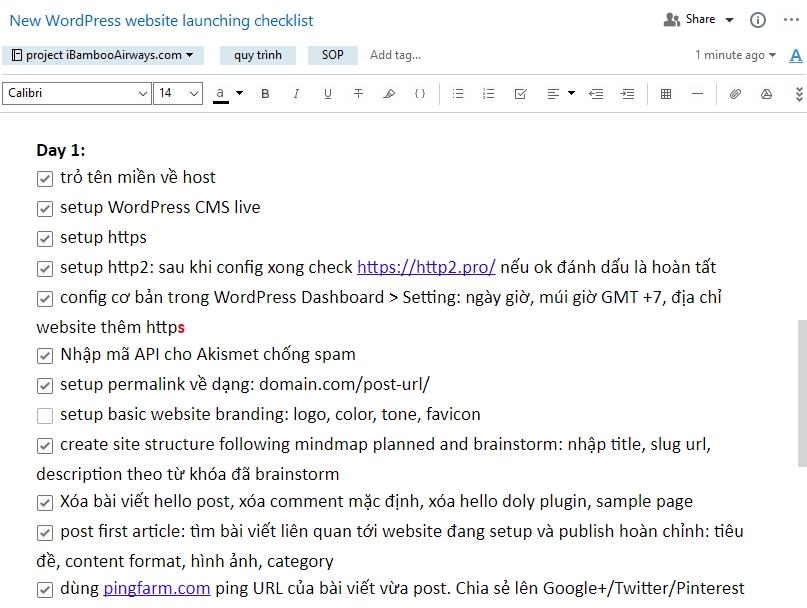807x608 pixels.
Task: Insert a numbered list
Action: [488, 94]
